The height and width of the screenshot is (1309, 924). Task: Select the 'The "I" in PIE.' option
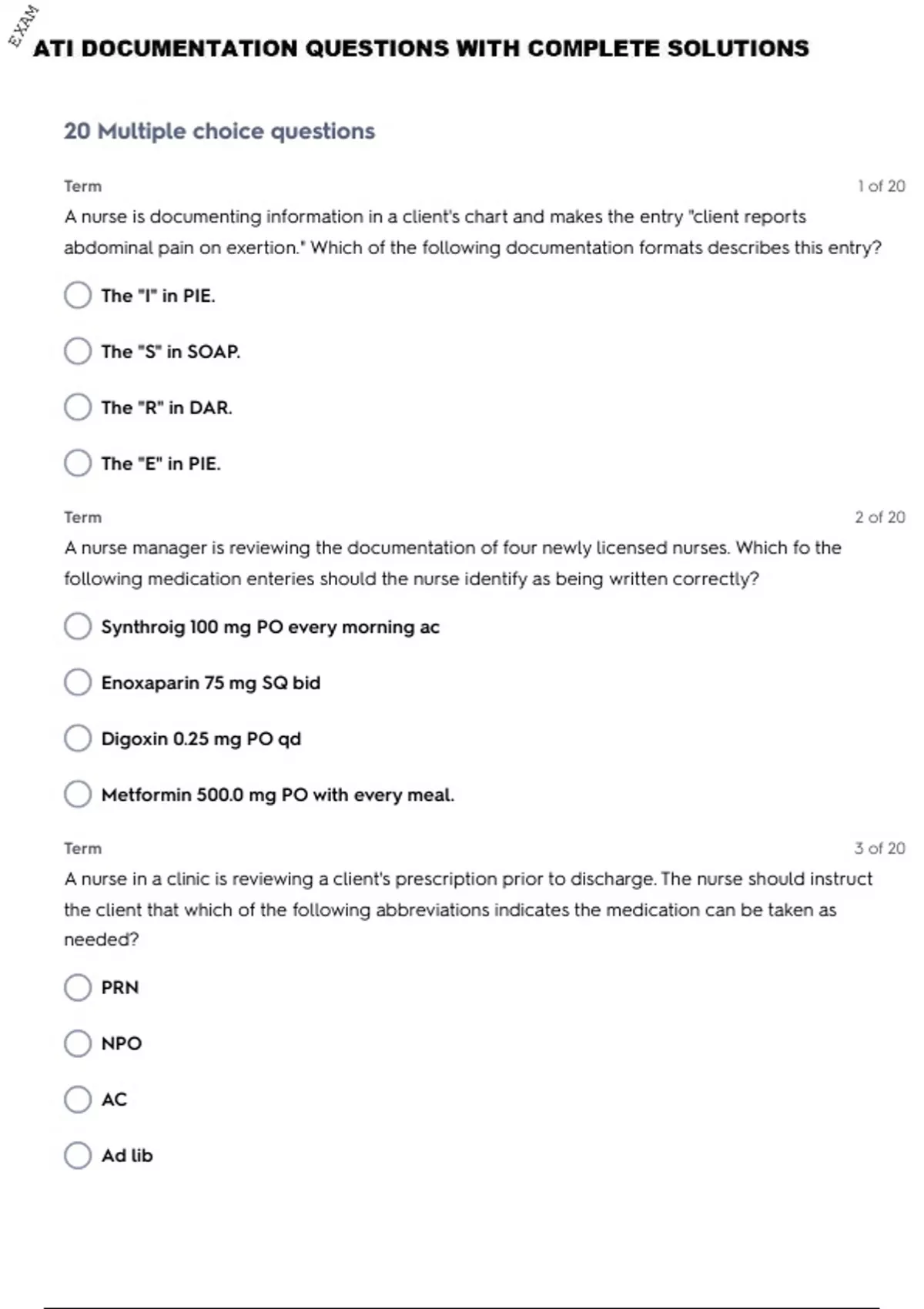pyautogui.click(x=78, y=295)
